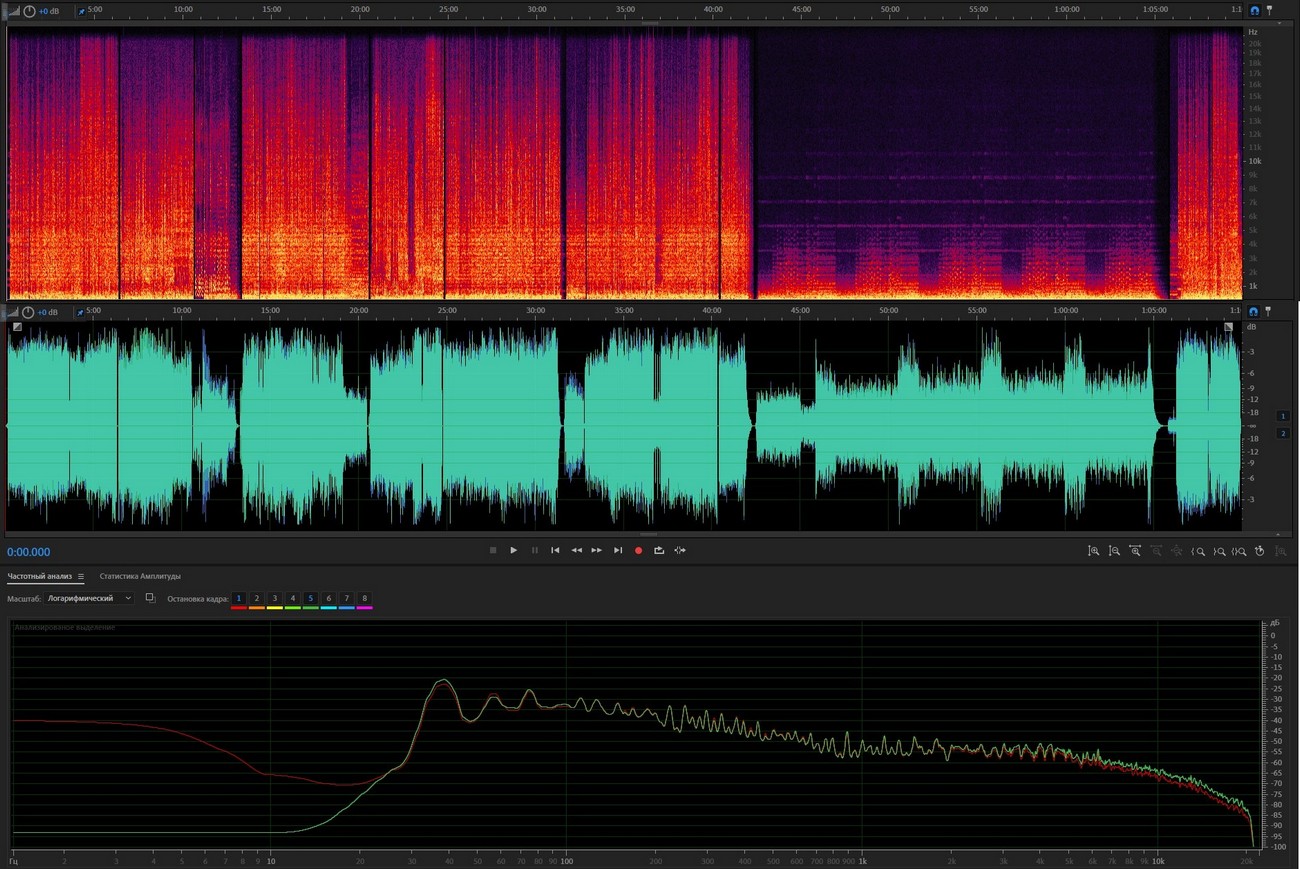Select the Частотный анализ tab
Image resolution: width=1300 pixels, height=869 pixels.
point(40,576)
